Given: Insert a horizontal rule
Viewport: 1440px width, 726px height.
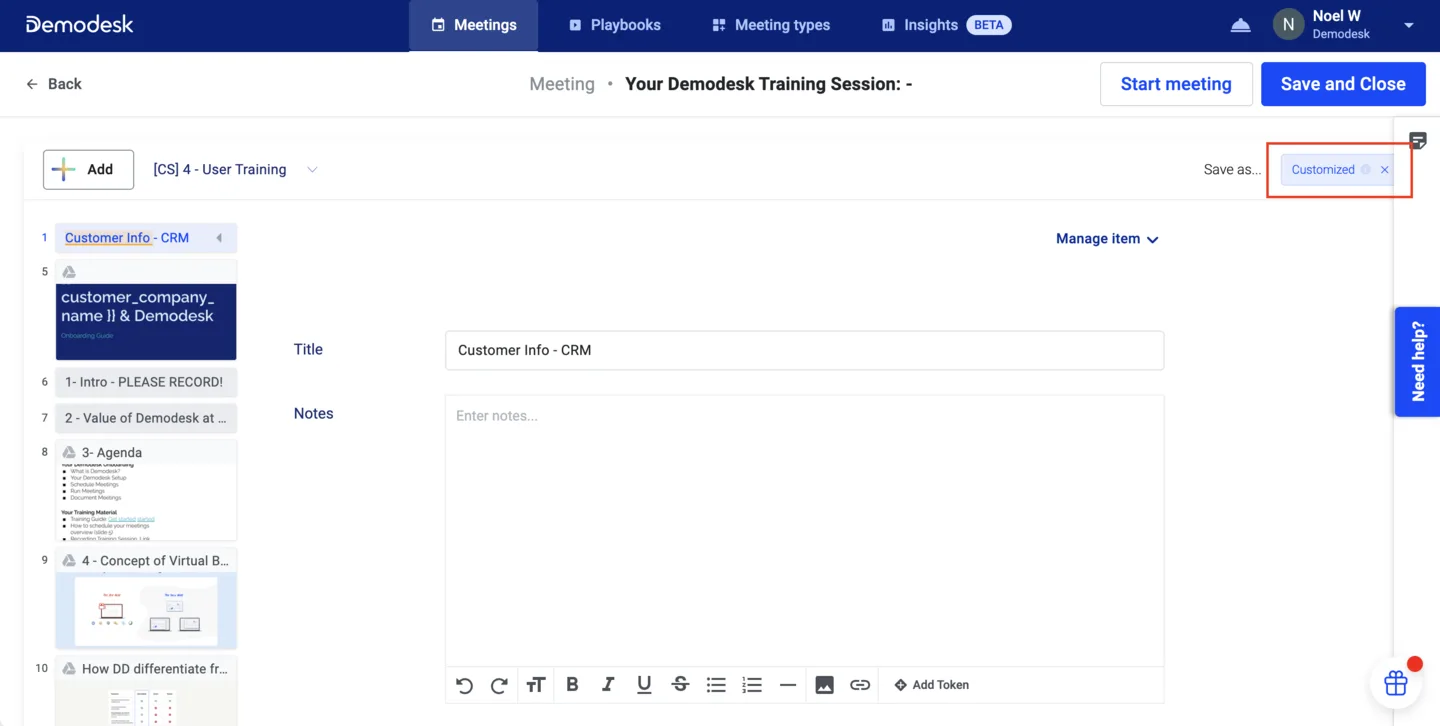Looking at the screenshot, I should (788, 685).
